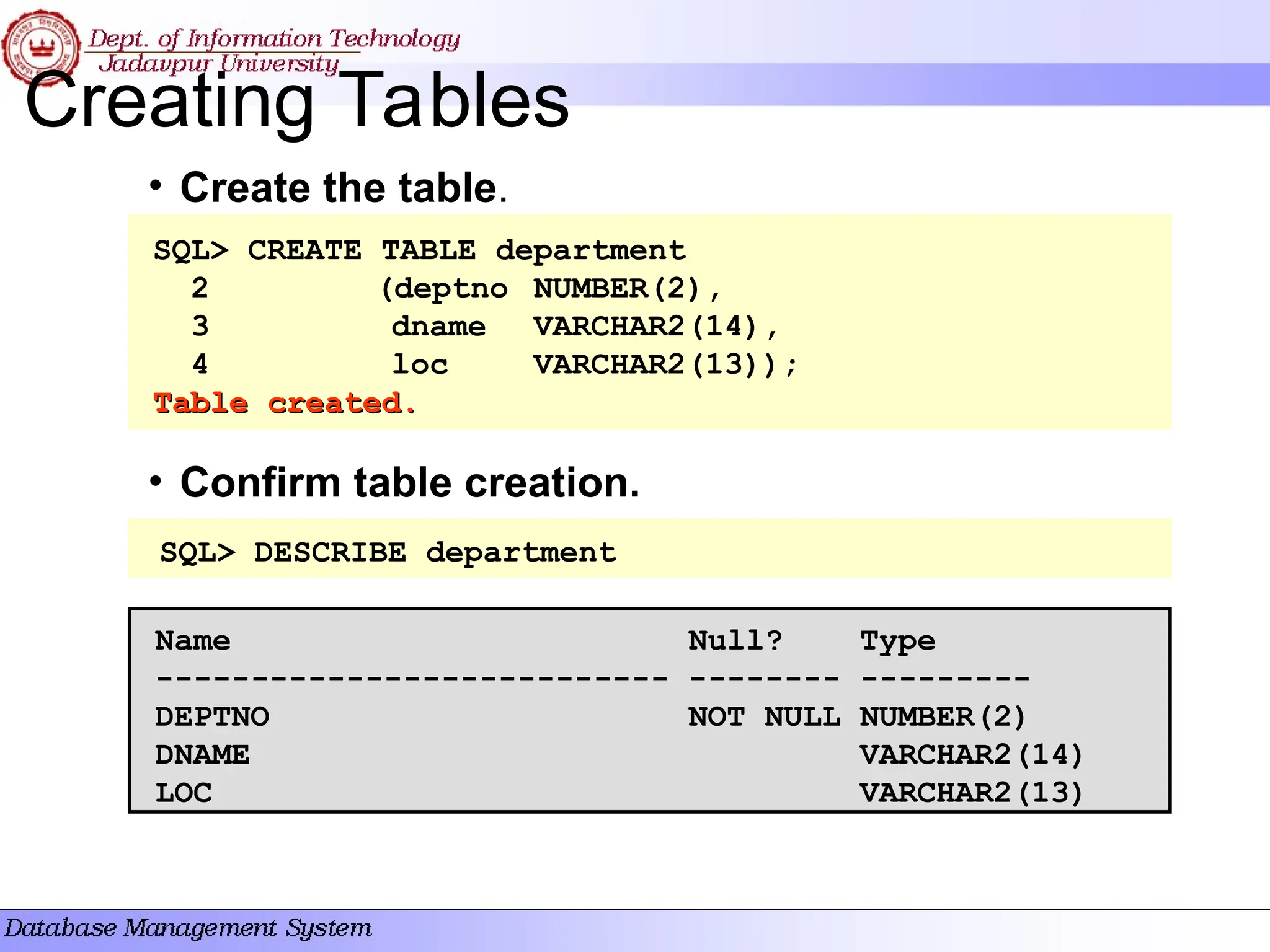Click the 'DEPTNO' row name

(x=212, y=716)
